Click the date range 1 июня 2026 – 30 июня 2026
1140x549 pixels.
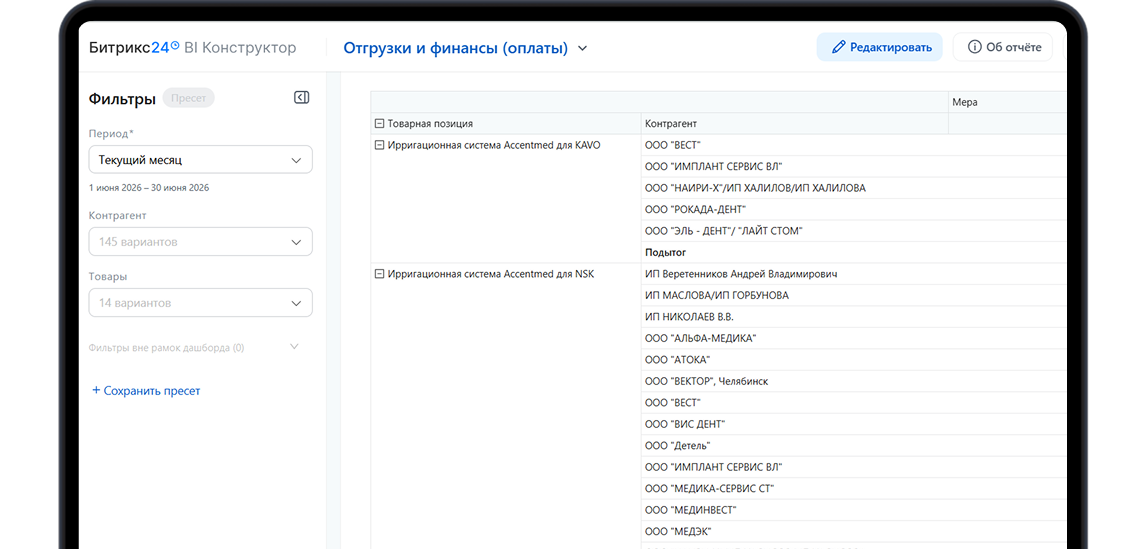pos(149,188)
